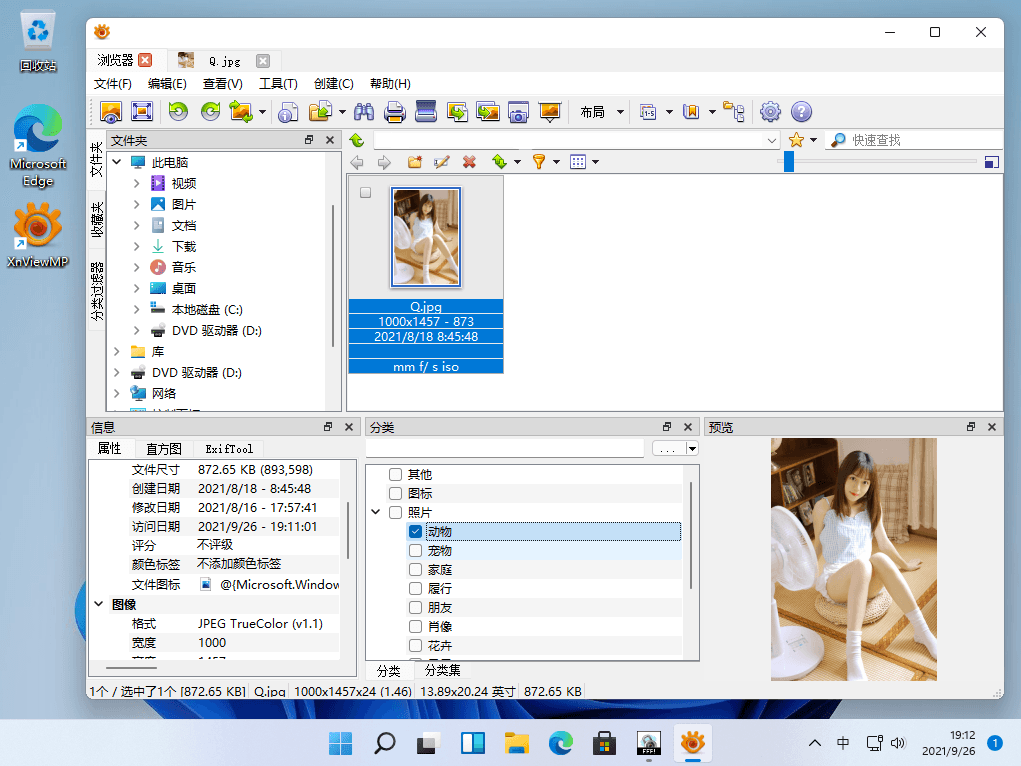Screen dimensions: 1021x766
Task: Expand 本地磁盘 (C:) node
Action: tap(136, 309)
